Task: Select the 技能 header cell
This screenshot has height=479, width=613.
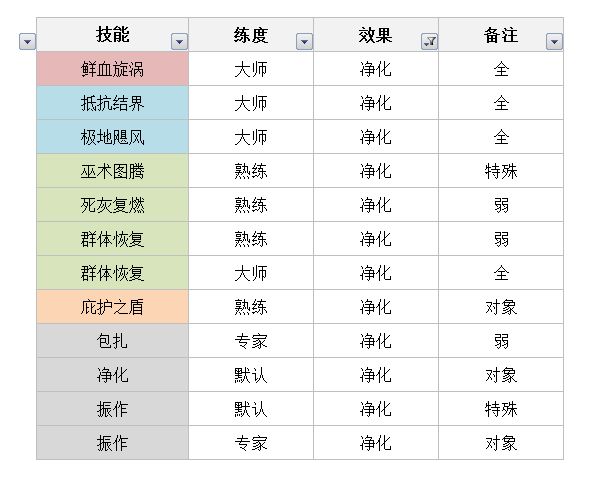Action: coord(112,35)
